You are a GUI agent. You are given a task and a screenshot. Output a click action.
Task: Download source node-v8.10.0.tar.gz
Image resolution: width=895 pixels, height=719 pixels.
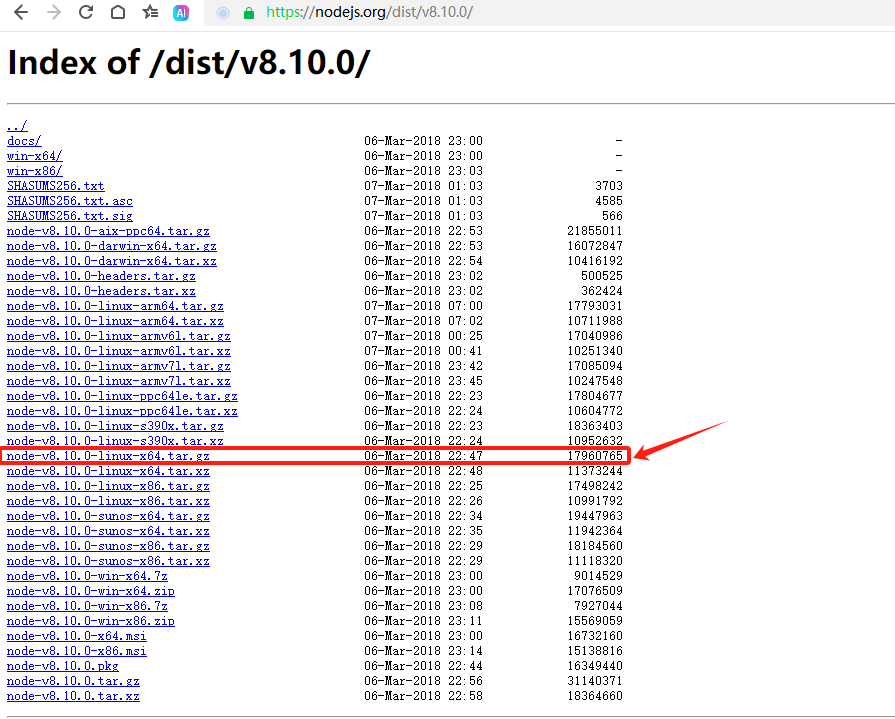[73, 681]
